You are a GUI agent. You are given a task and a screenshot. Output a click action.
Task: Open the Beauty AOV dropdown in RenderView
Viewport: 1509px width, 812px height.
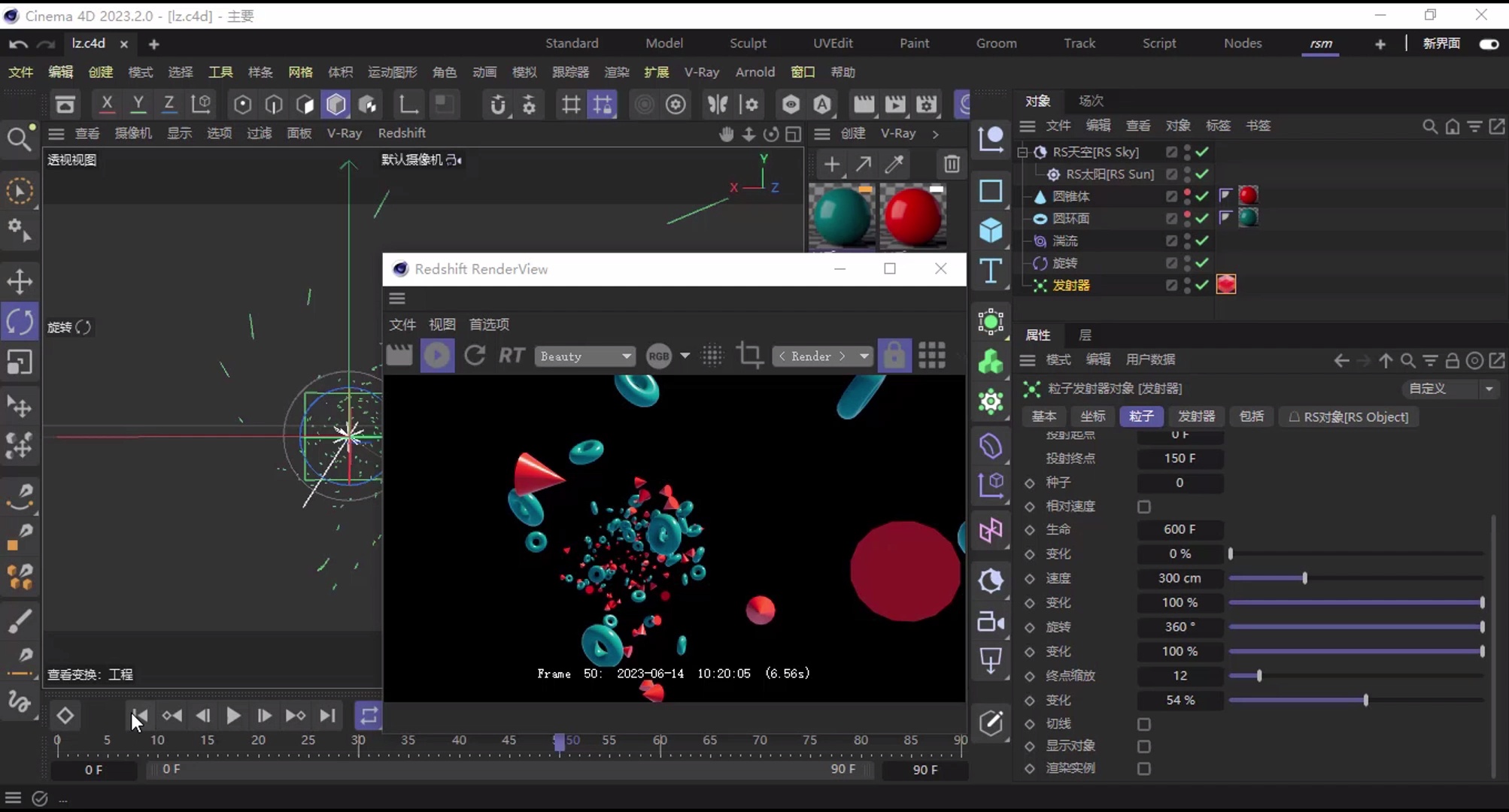click(x=585, y=356)
